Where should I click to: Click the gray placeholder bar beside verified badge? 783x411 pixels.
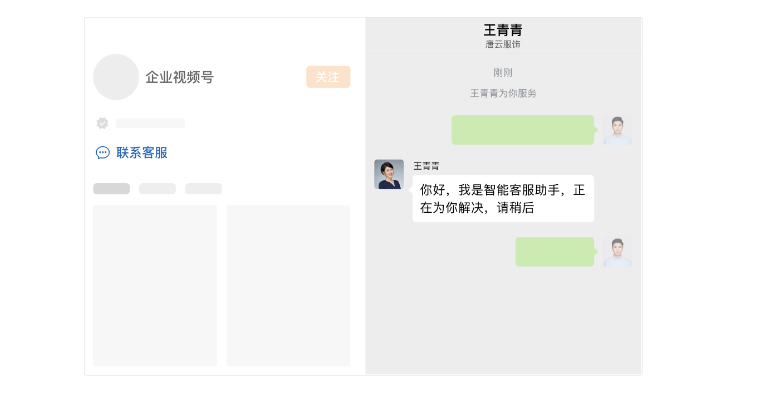pos(150,123)
